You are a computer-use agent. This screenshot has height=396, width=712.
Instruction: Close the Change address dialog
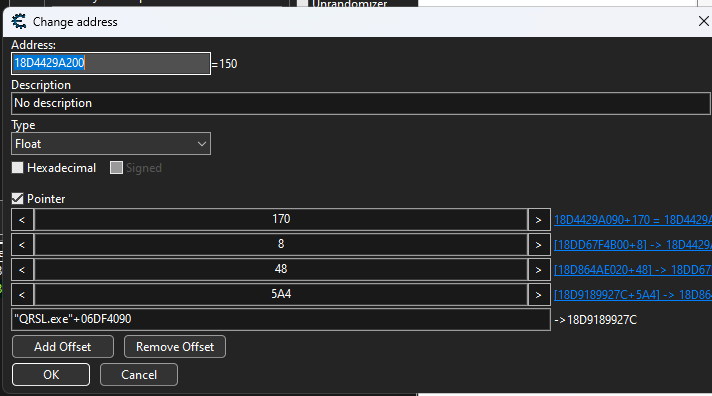tap(703, 21)
